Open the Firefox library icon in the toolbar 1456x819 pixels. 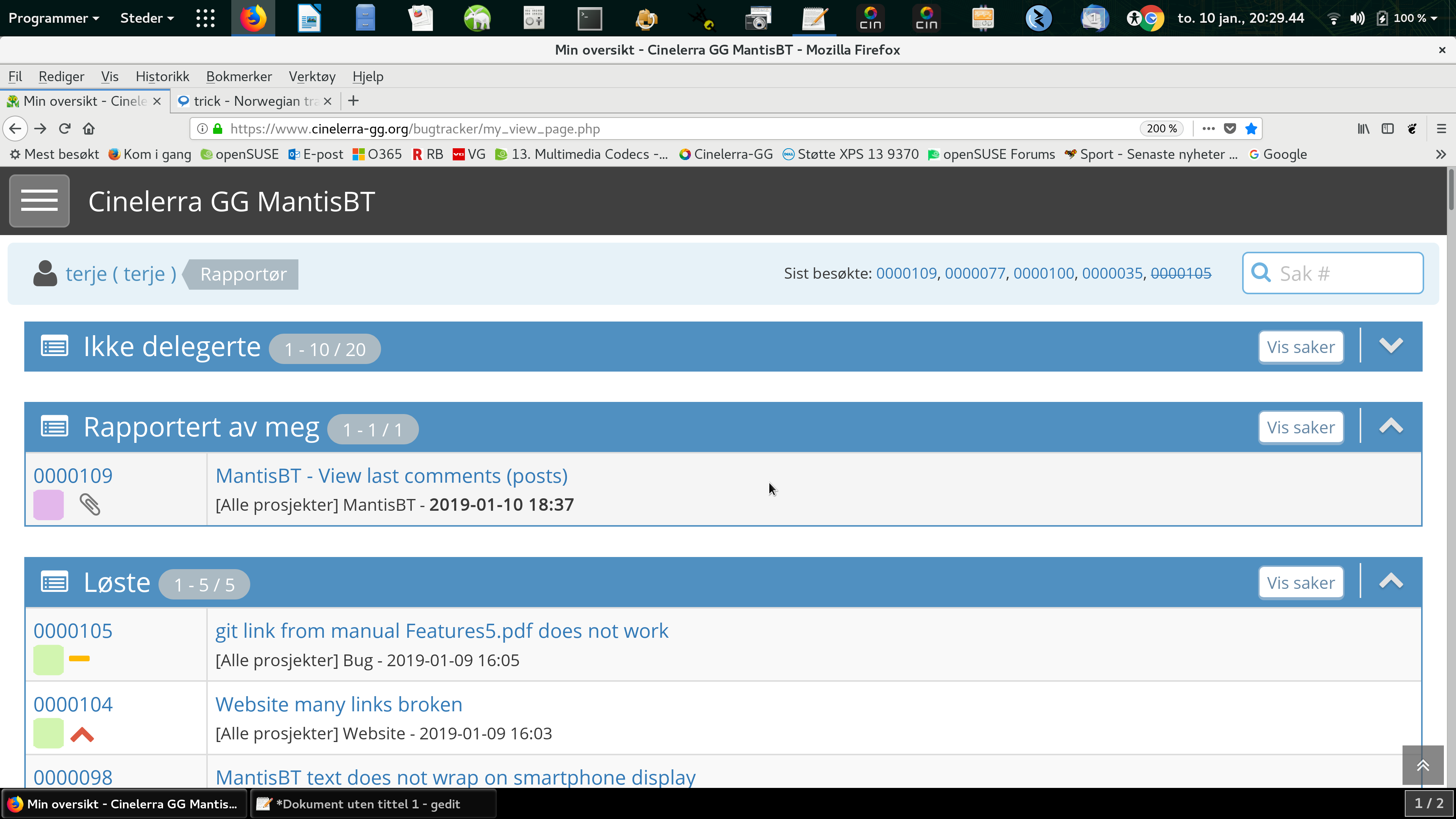click(1363, 129)
